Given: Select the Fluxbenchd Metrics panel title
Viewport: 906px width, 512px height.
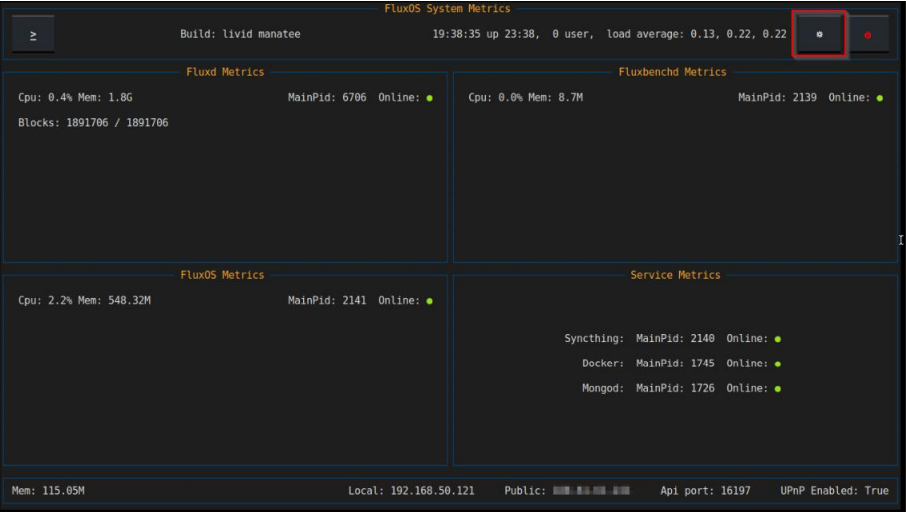Looking at the screenshot, I should point(672,72).
